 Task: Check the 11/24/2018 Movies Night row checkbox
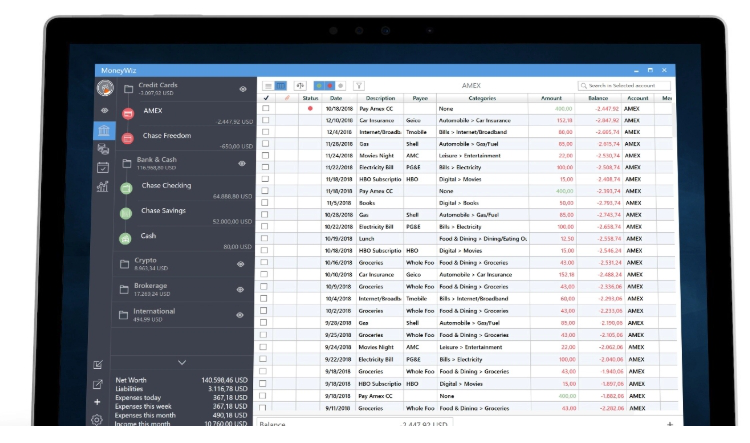(265, 155)
